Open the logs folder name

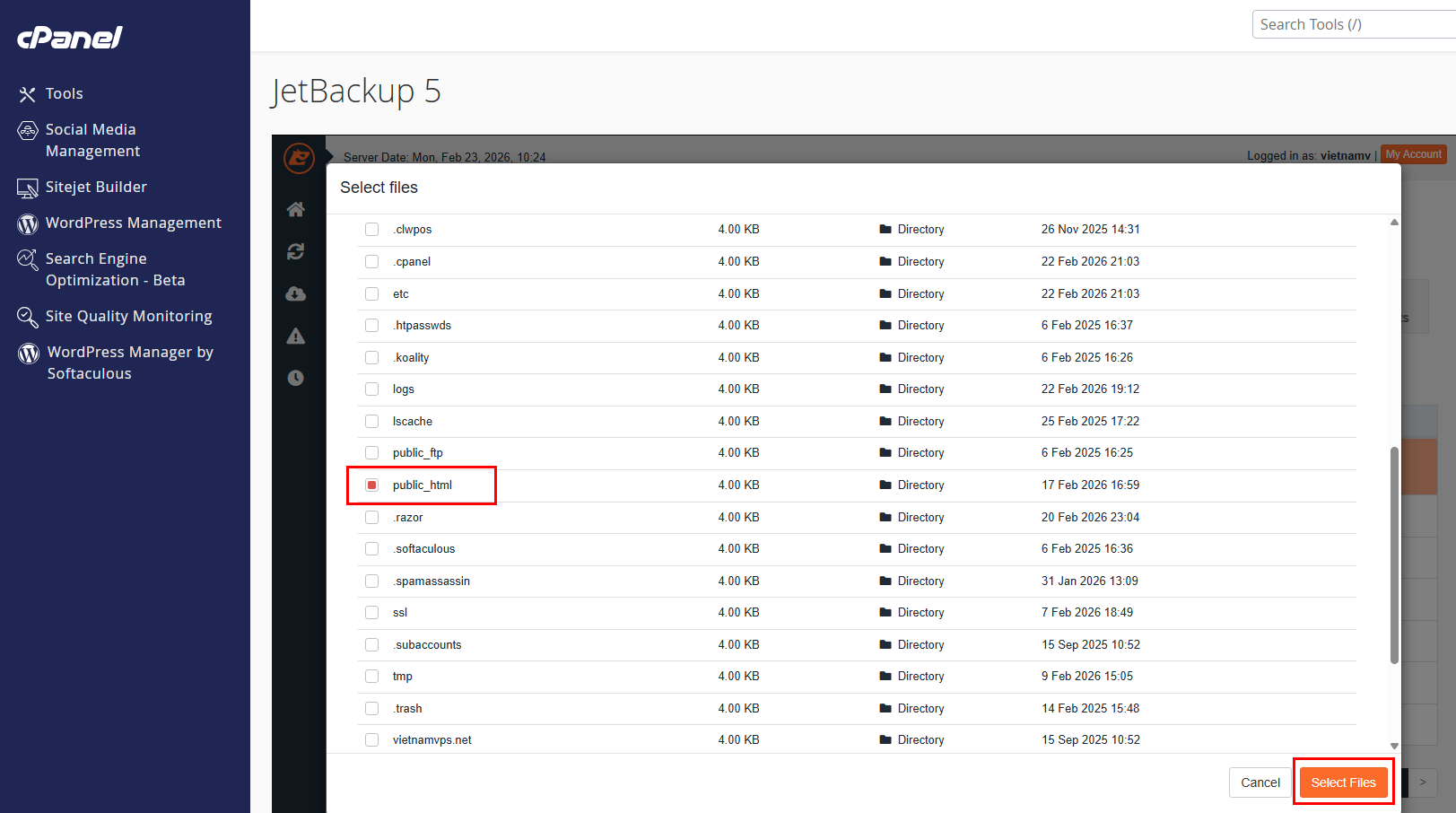403,389
